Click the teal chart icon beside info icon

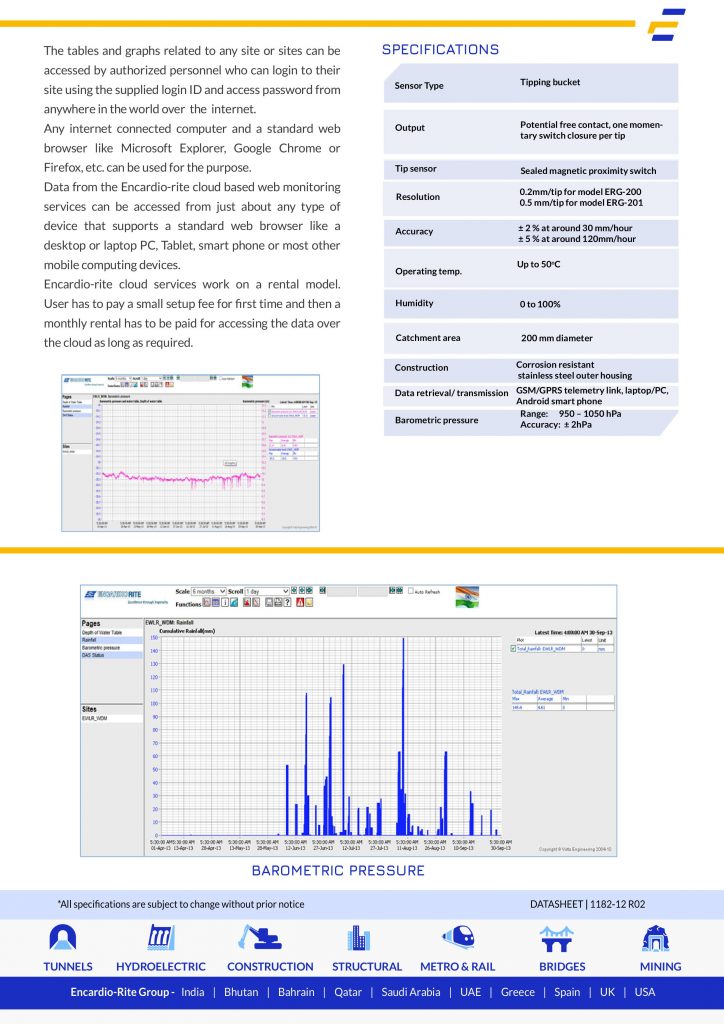(234, 602)
